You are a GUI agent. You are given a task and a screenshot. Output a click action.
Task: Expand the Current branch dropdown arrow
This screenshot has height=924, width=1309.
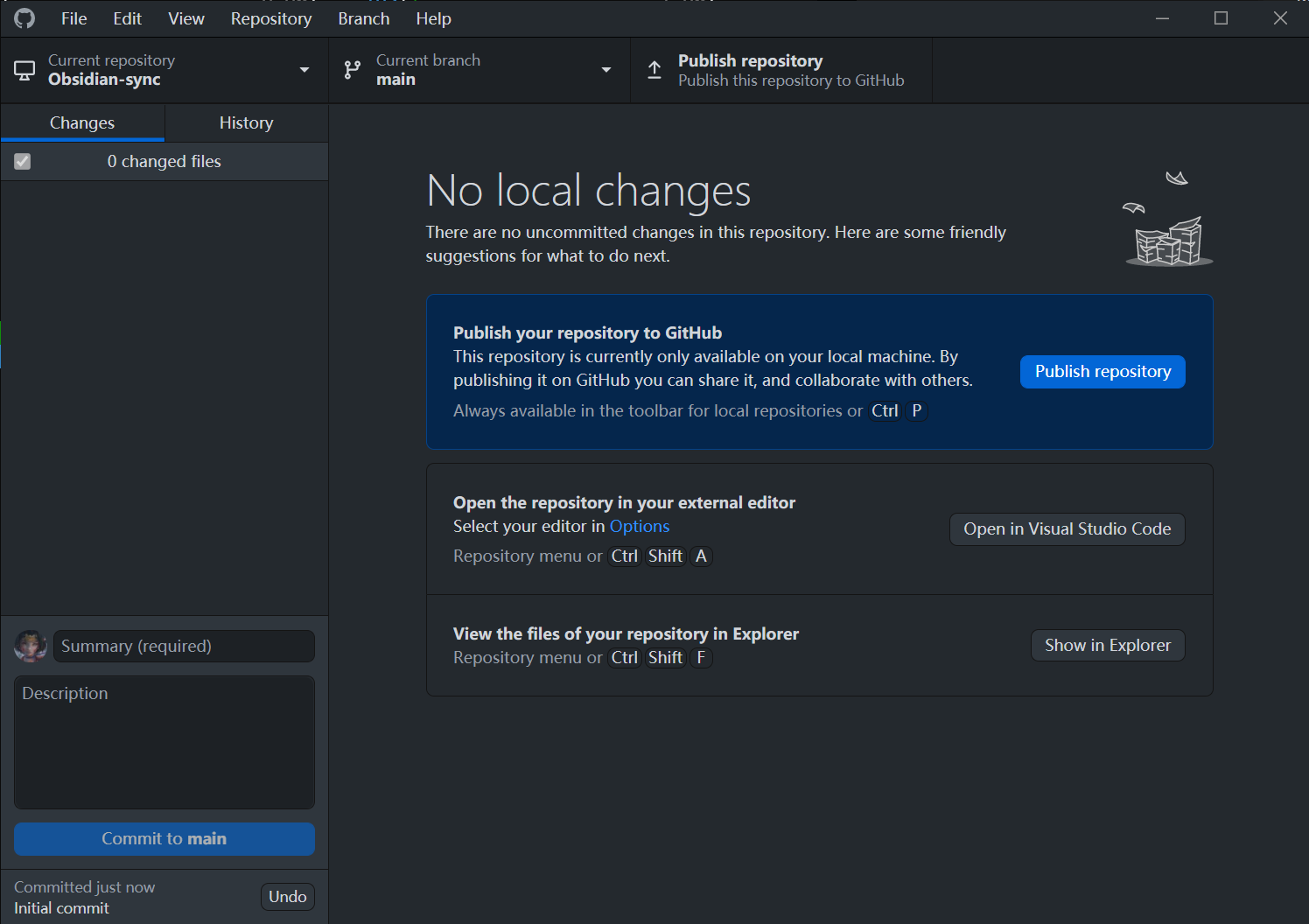606,70
